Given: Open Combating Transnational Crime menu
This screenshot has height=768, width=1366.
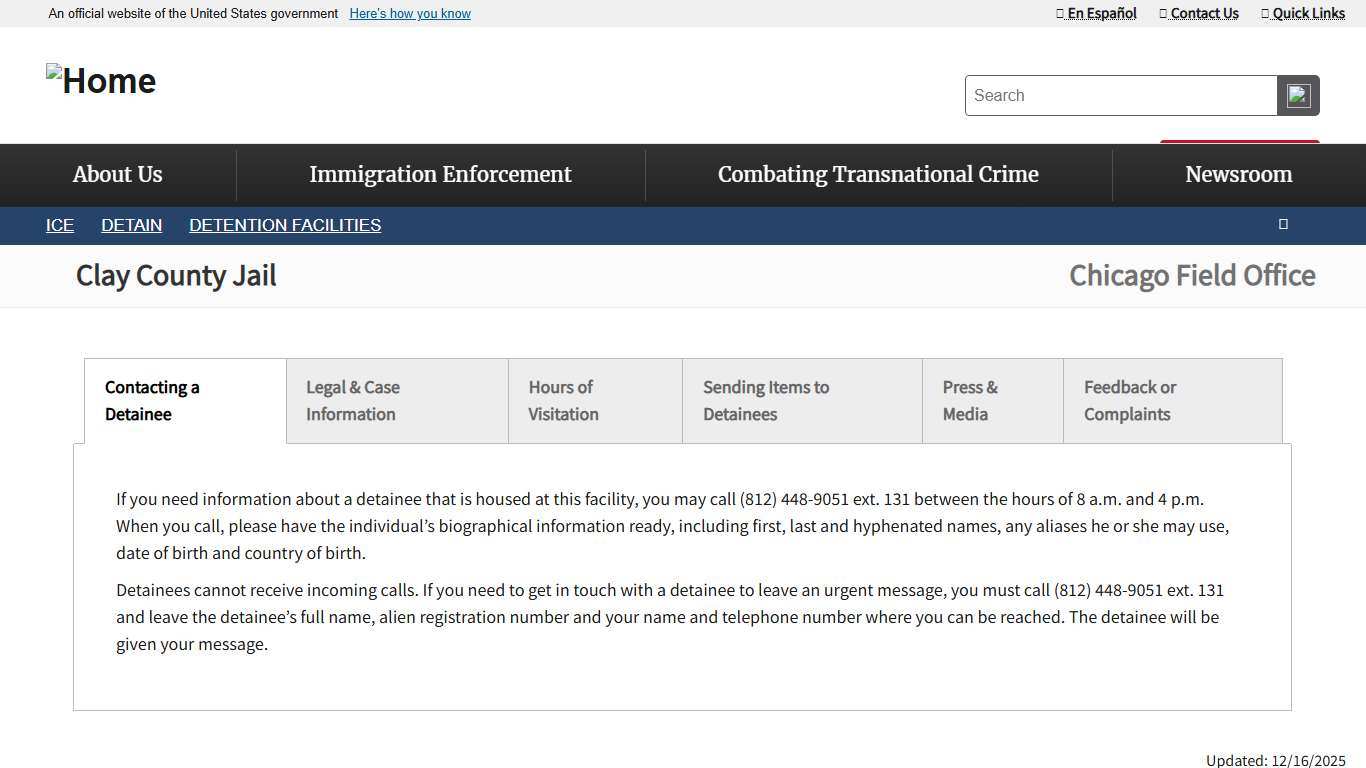Looking at the screenshot, I should tap(878, 175).
